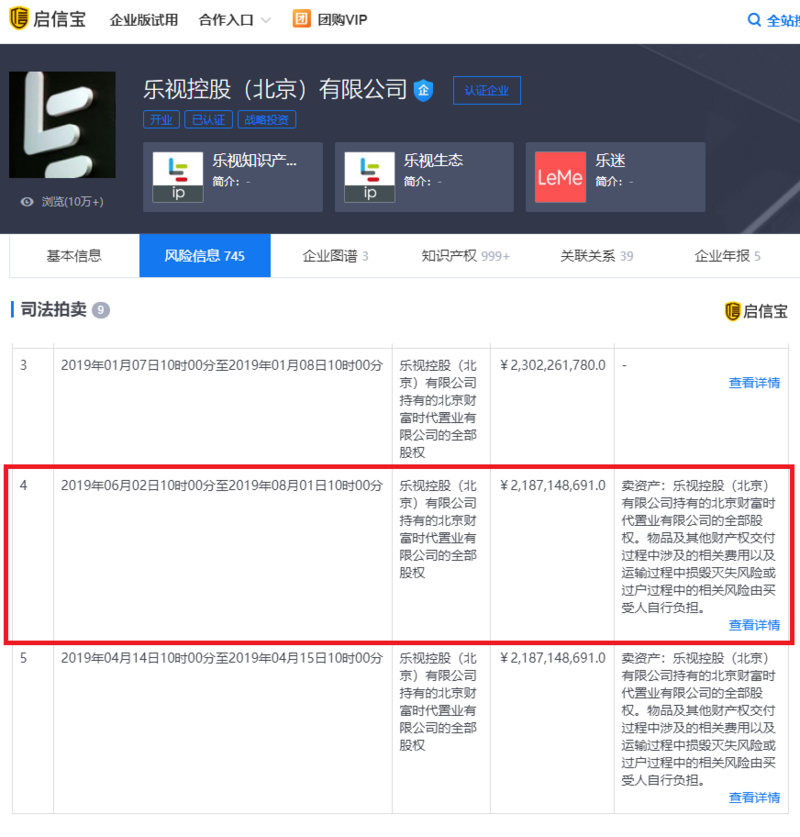Expand the 合作入口 dropdown menu
Viewport: 800px width, 837px height.
(234, 20)
